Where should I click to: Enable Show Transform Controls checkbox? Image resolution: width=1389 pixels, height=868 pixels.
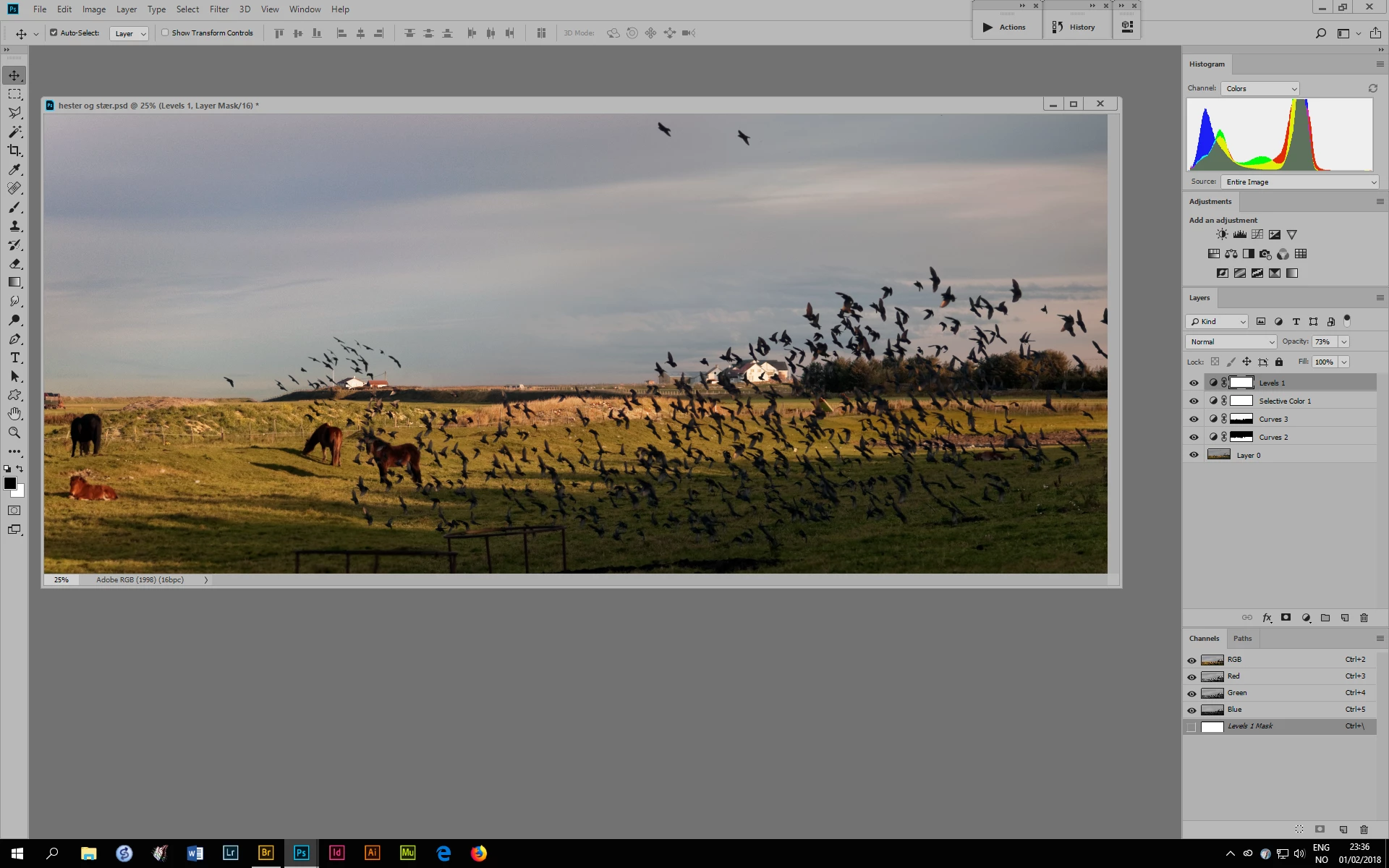tap(165, 33)
